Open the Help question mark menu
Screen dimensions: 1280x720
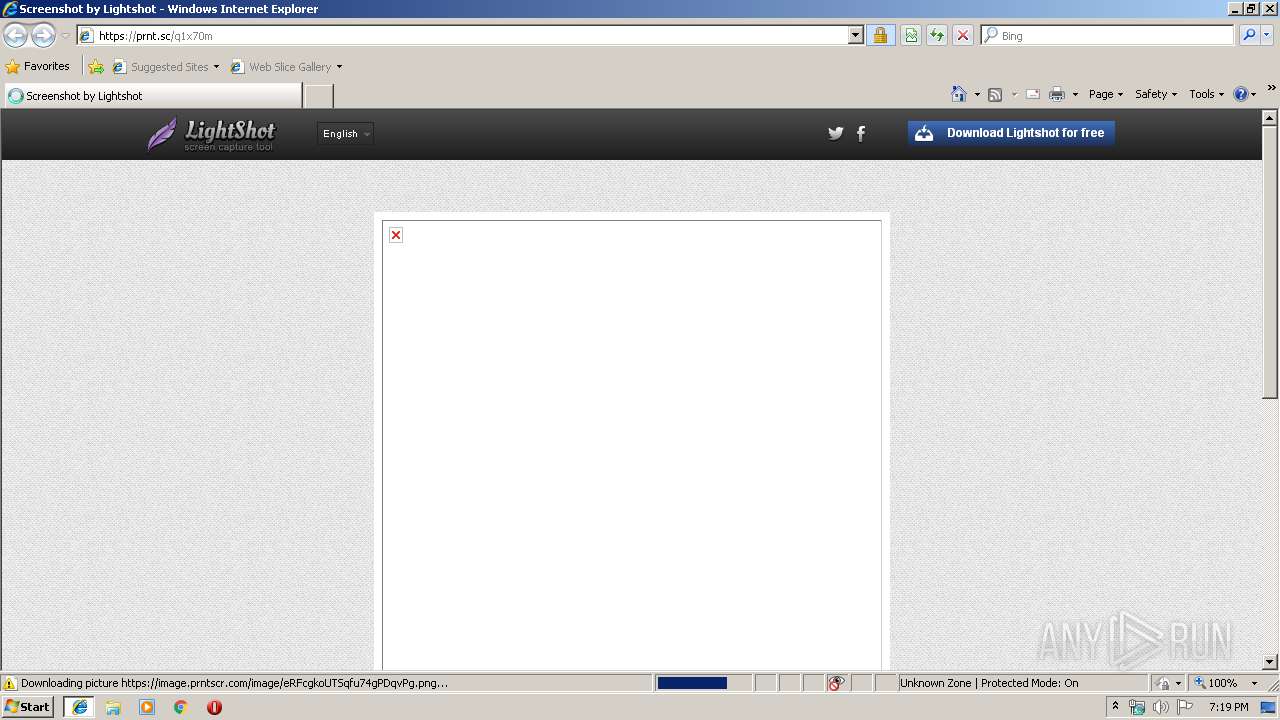point(1245,94)
